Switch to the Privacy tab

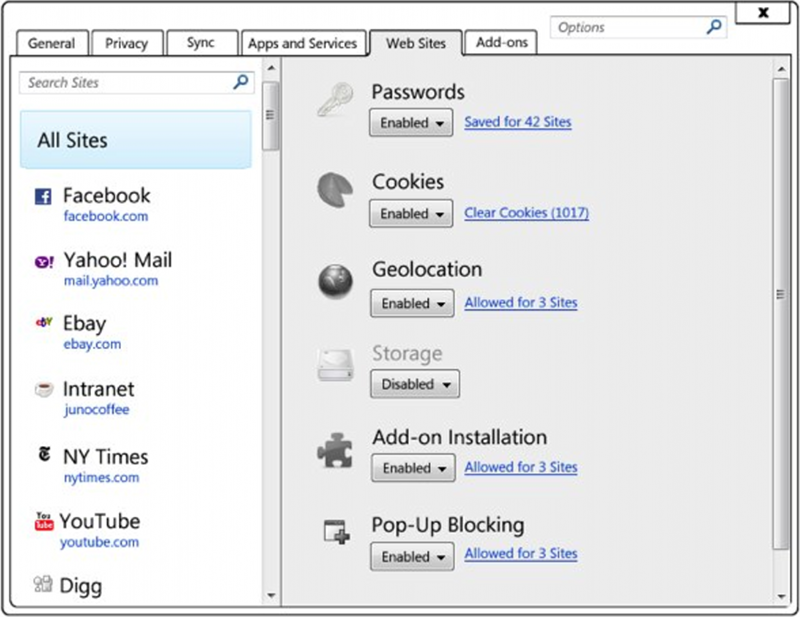tap(127, 43)
